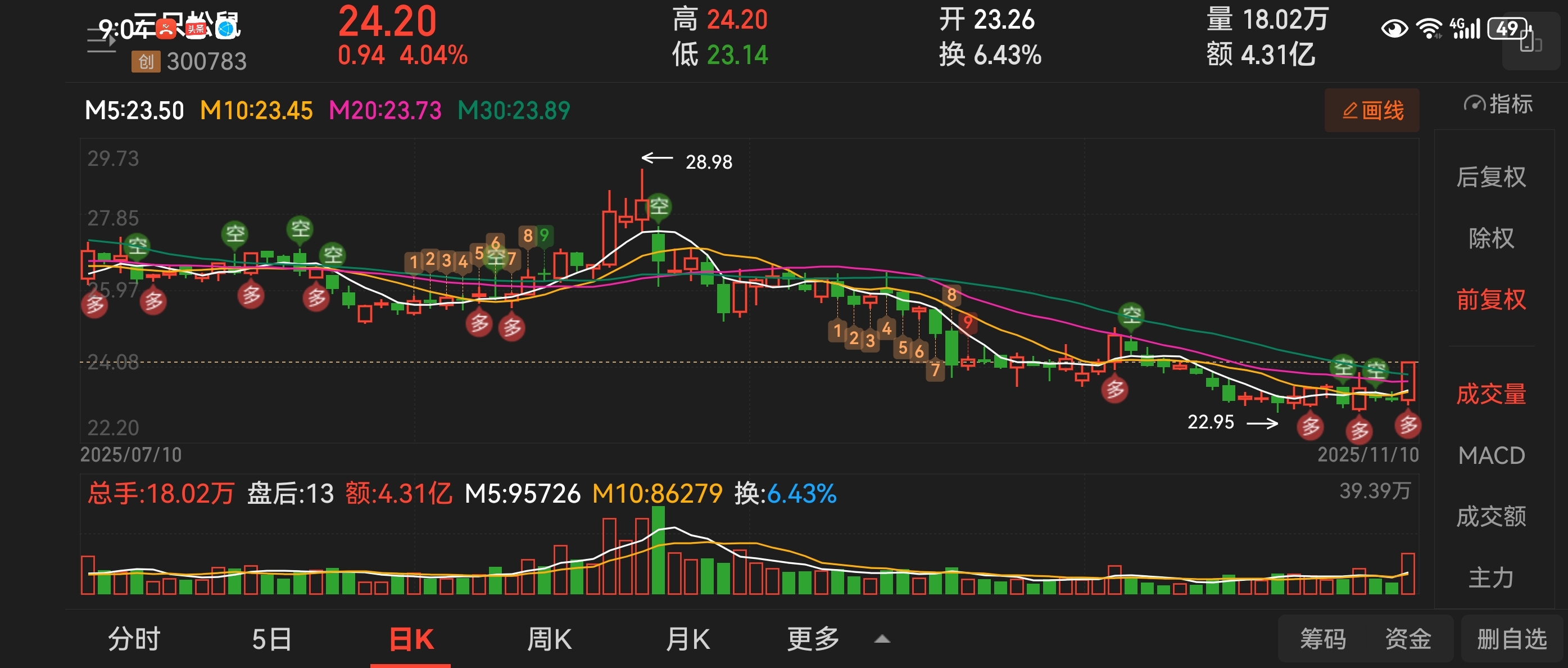Expand the 更多 period options
Screen dimensions: 1568x668
tap(813, 639)
